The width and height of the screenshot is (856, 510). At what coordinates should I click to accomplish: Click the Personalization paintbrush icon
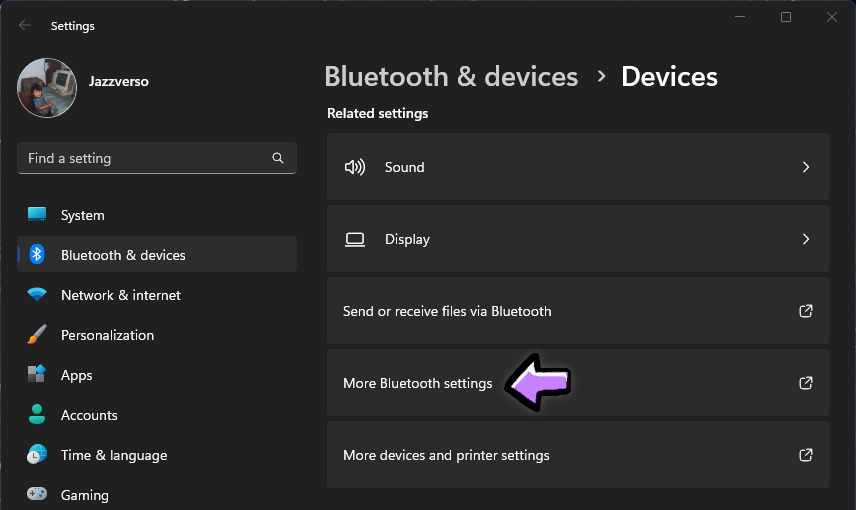coord(37,335)
